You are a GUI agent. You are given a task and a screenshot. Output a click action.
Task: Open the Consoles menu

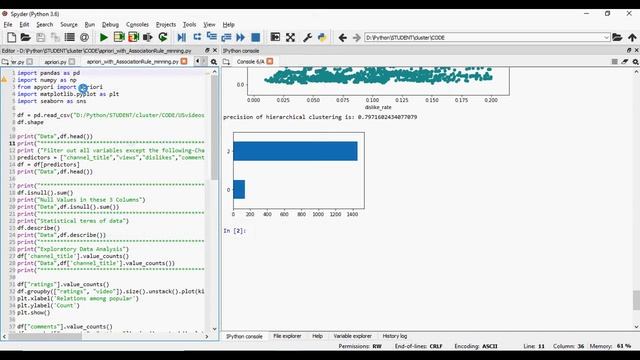[x=137, y=24]
